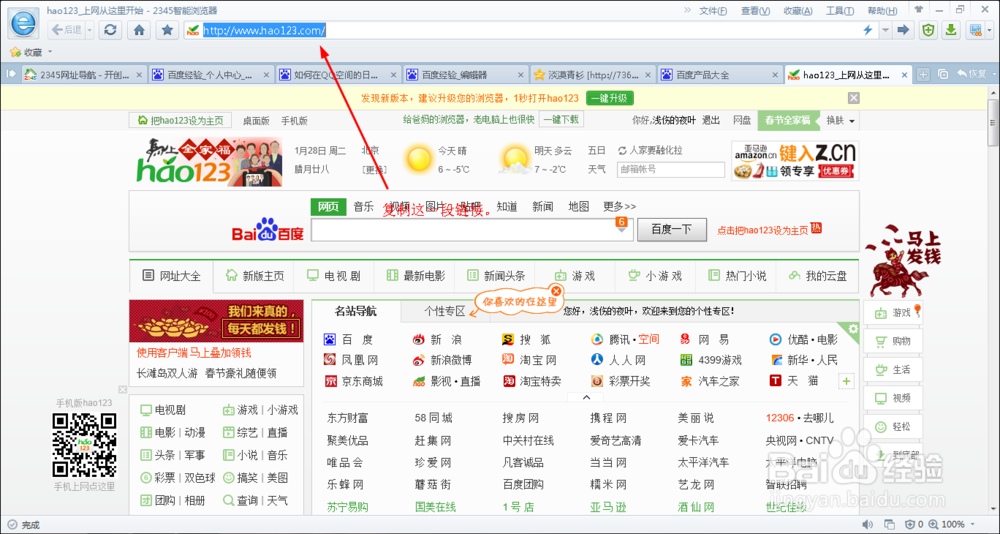
Task: Click the 视频 sidebar icon button
Action: 893,398
